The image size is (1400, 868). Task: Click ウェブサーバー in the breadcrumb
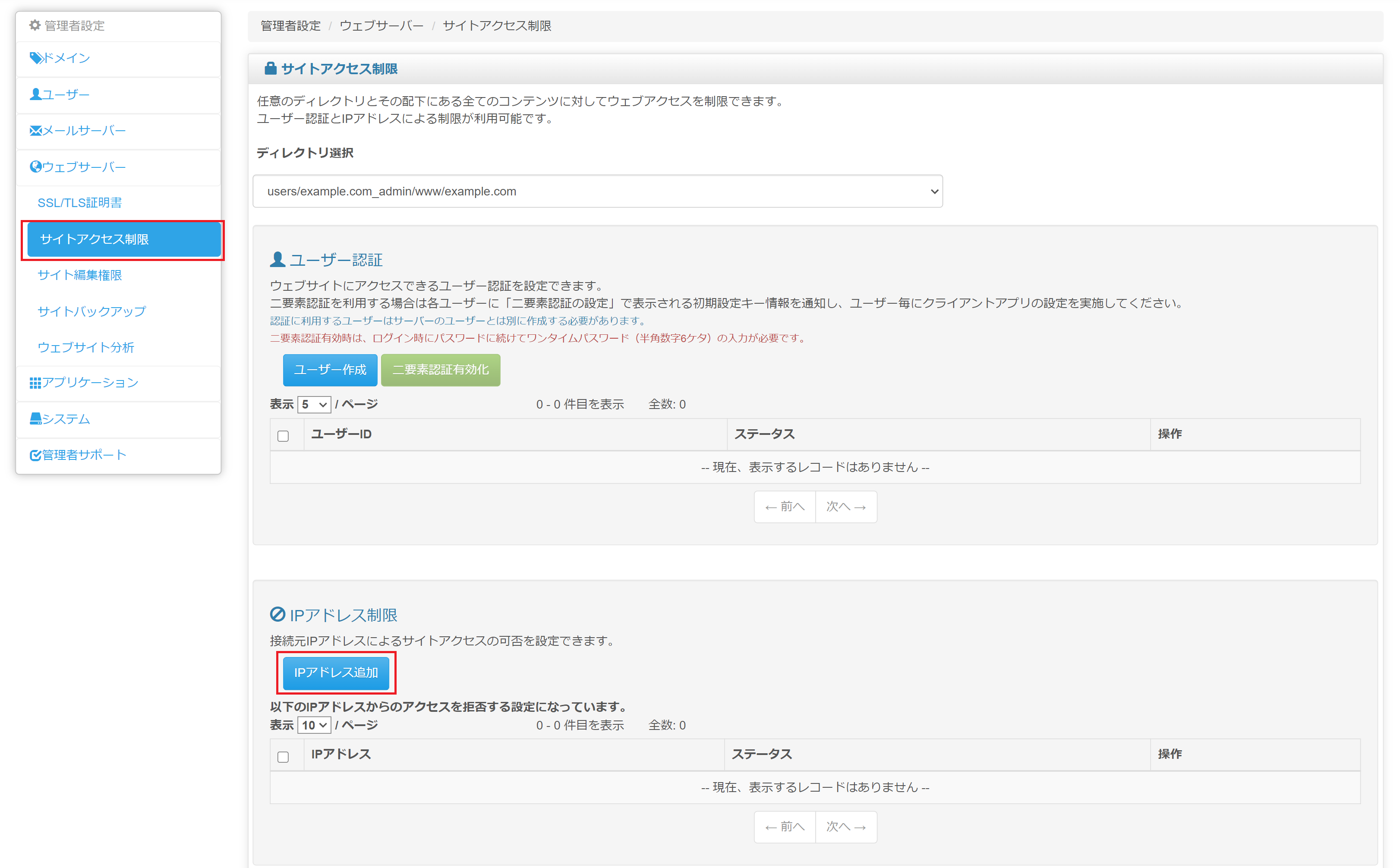[382, 26]
